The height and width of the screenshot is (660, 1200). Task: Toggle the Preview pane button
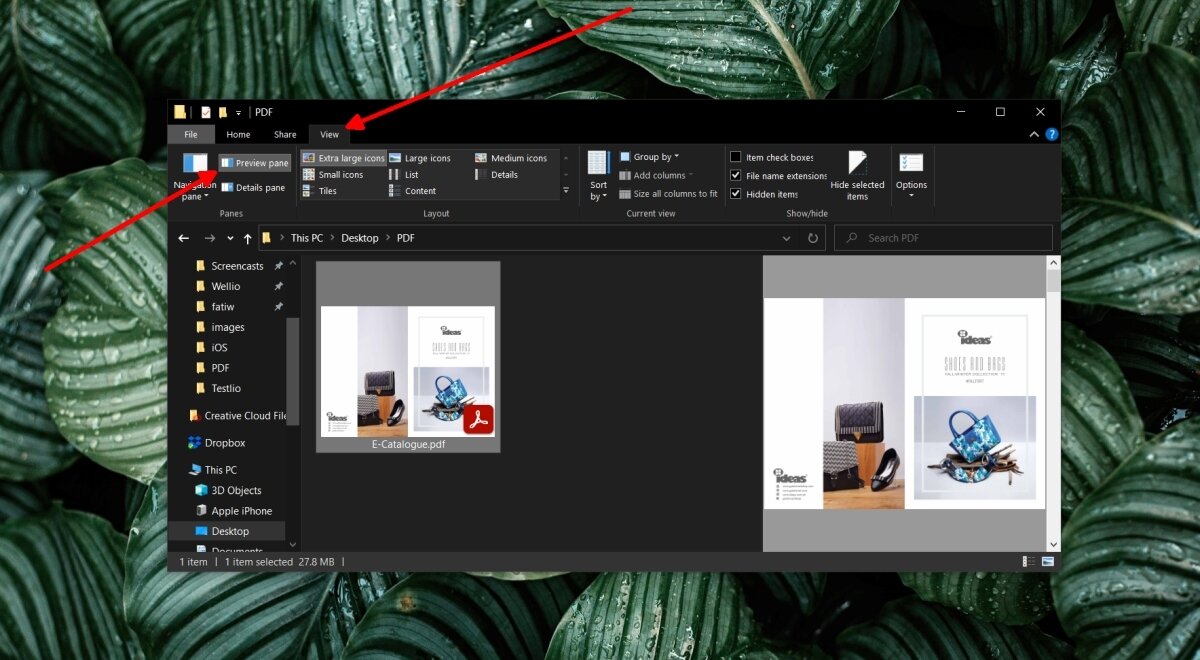tap(254, 163)
